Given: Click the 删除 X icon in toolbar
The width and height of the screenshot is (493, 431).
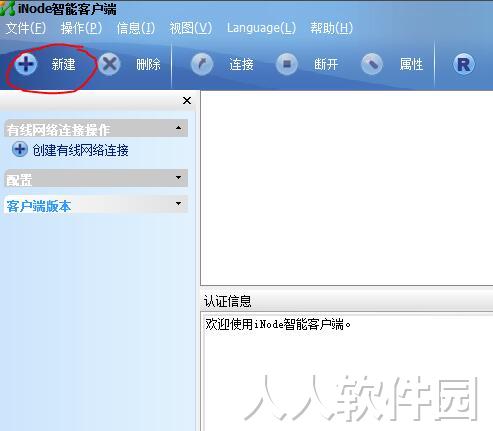Looking at the screenshot, I should point(110,64).
